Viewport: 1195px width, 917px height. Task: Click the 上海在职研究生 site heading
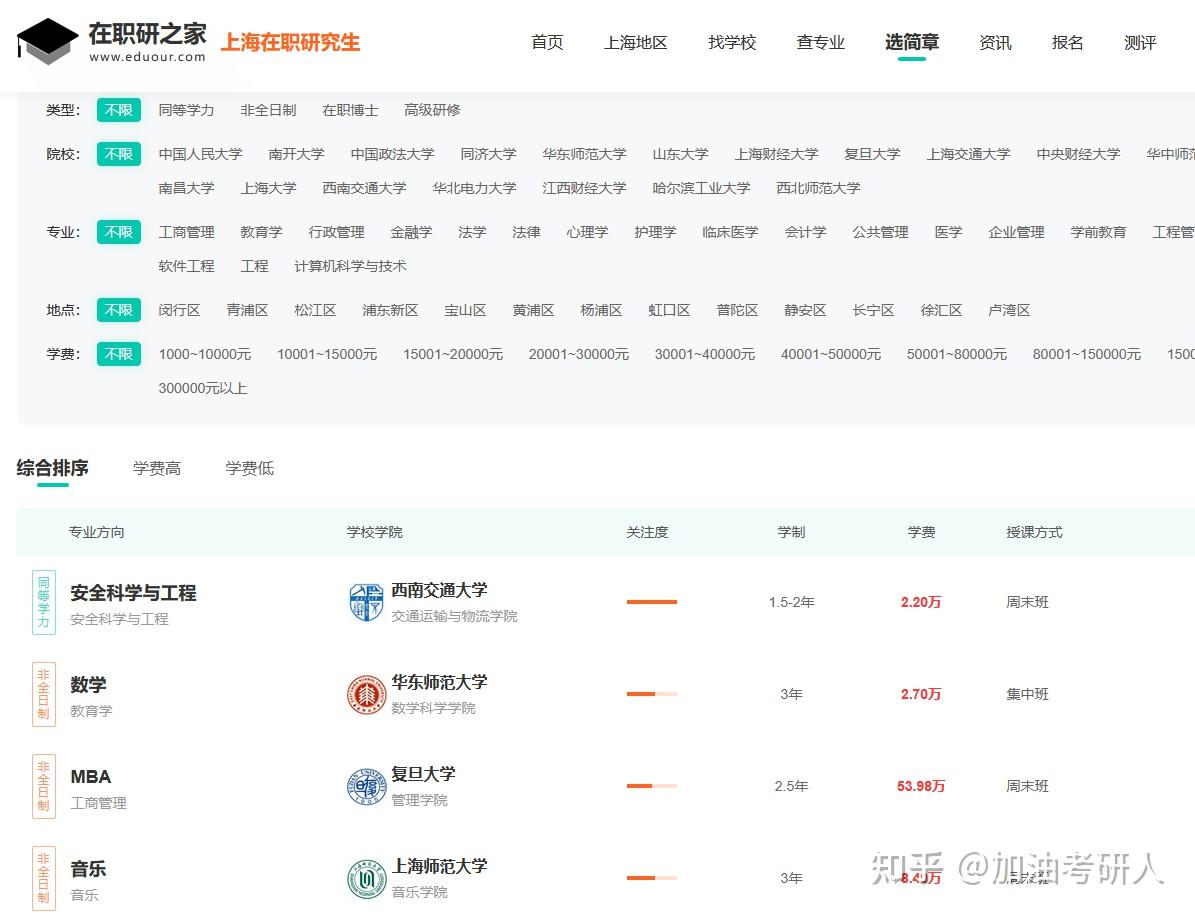click(290, 43)
